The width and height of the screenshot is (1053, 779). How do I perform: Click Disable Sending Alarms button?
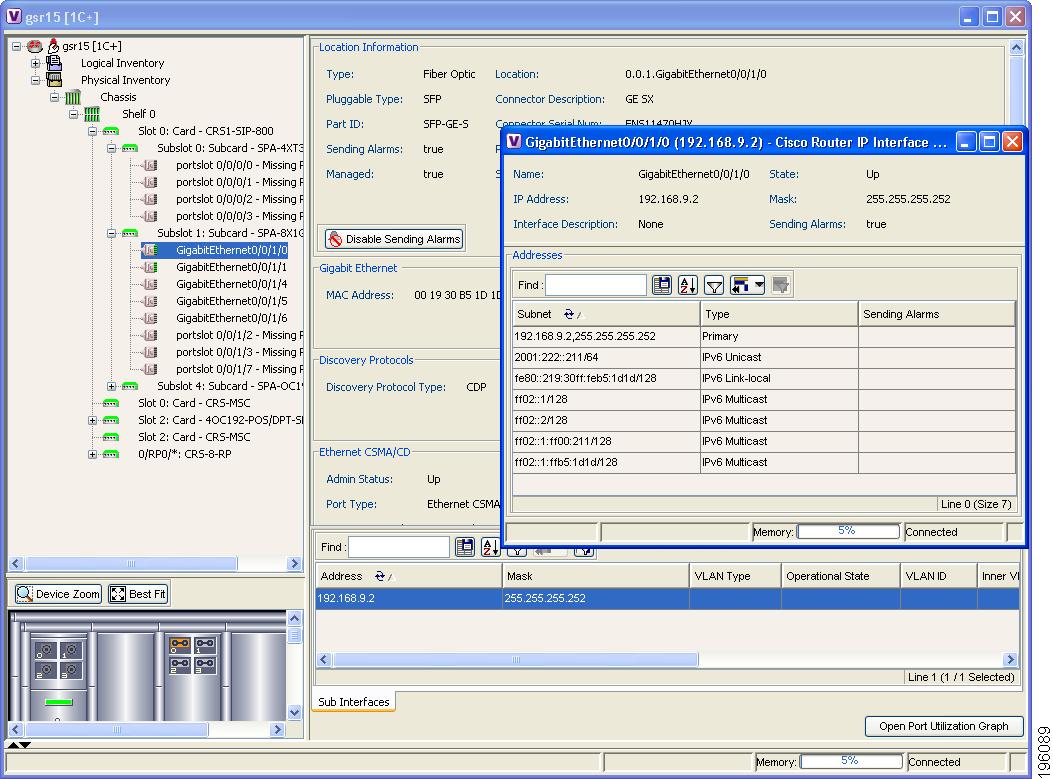pyautogui.click(x=394, y=239)
